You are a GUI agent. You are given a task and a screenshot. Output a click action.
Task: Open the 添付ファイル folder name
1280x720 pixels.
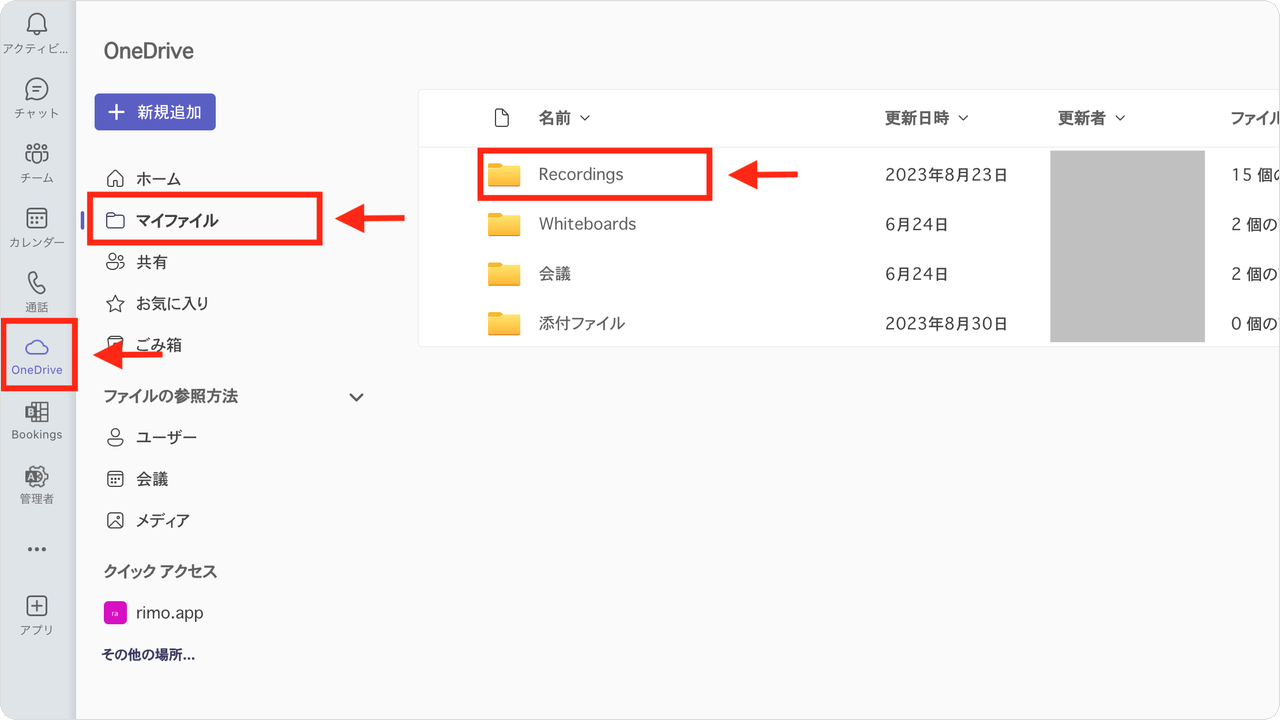point(582,323)
